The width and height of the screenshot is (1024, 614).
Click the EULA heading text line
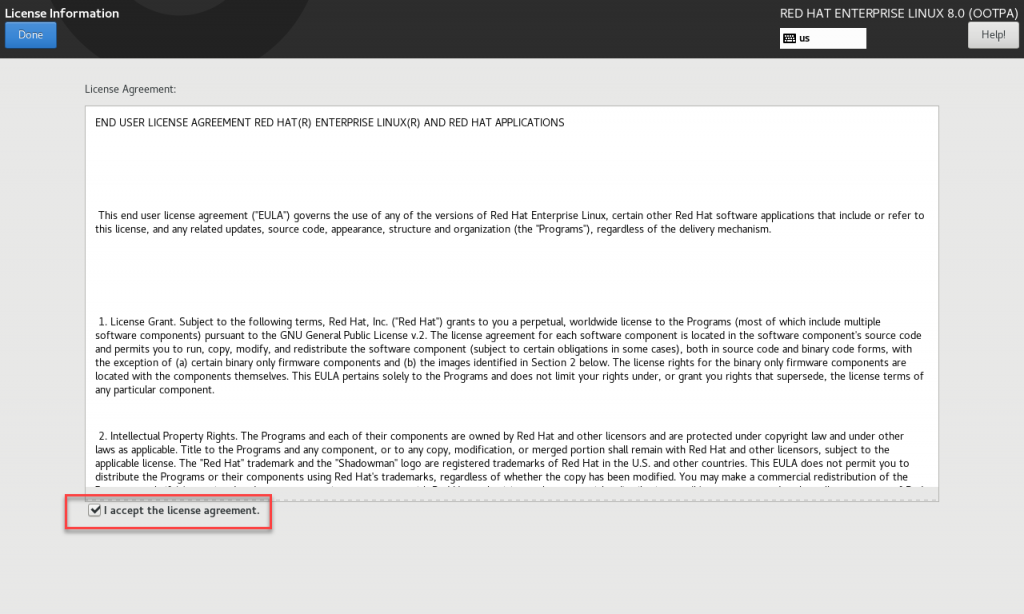pyautogui.click(x=330, y=123)
